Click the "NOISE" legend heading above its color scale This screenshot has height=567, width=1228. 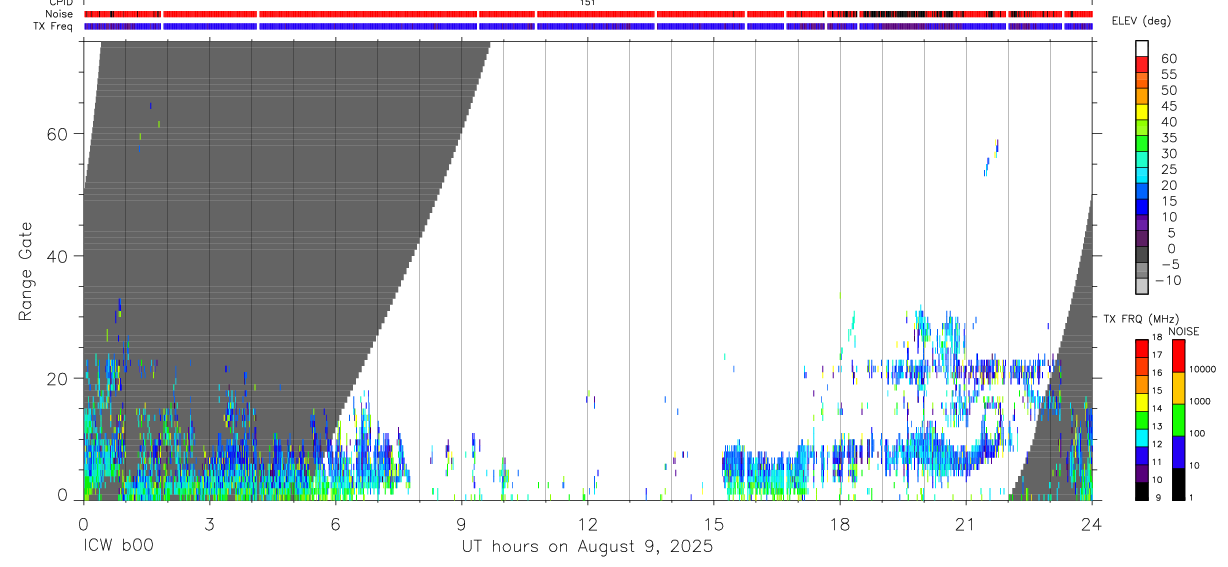pos(1183,331)
